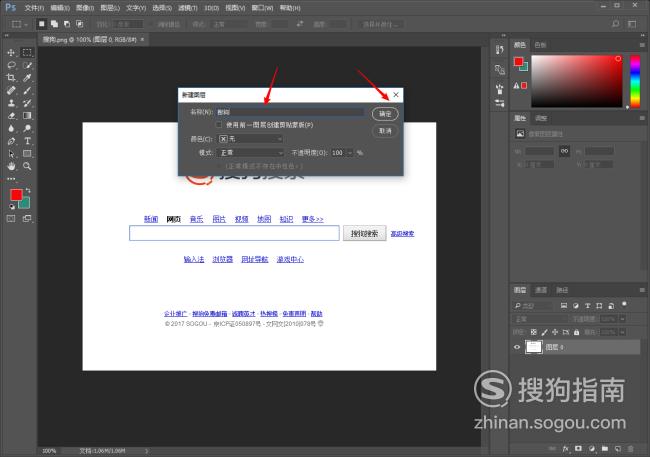Click the 名称 layer name field

[290, 112]
